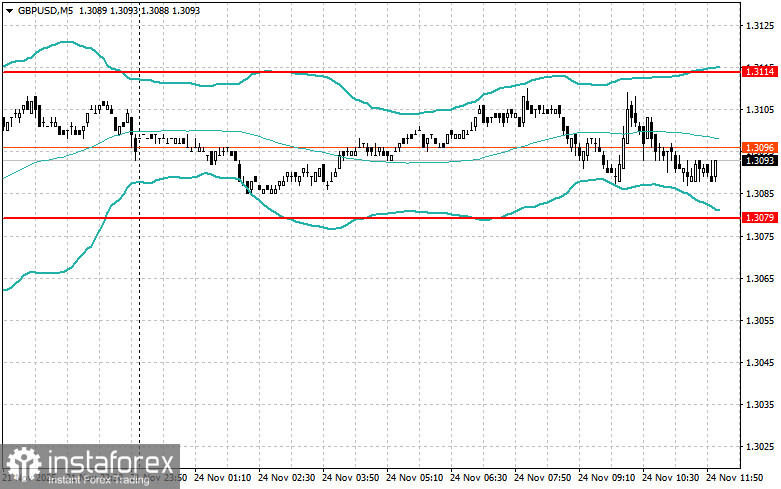Select the red 1.3079 price level label
The height and width of the screenshot is (489, 781).
click(760, 218)
